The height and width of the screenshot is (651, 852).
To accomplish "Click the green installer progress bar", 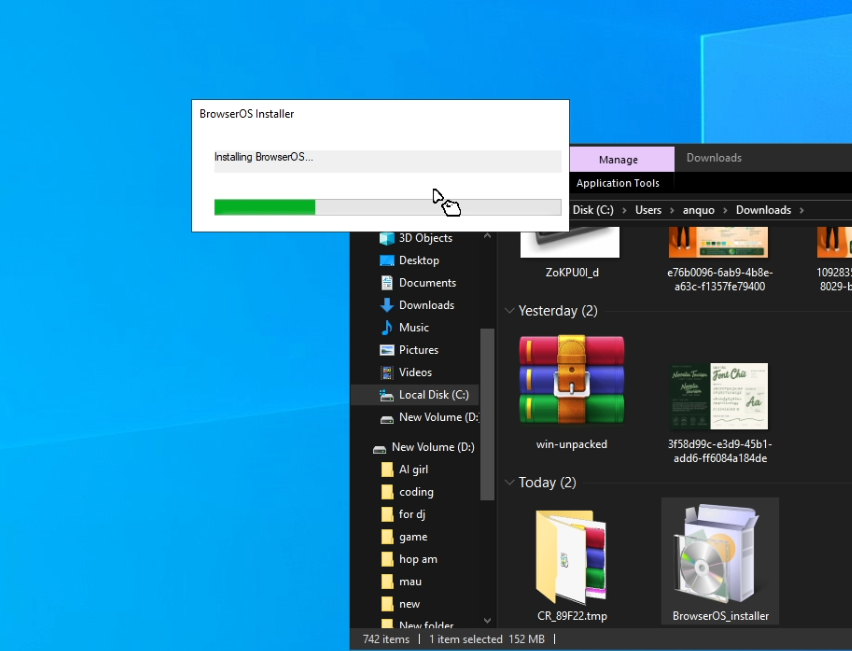I will (x=387, y=207).
